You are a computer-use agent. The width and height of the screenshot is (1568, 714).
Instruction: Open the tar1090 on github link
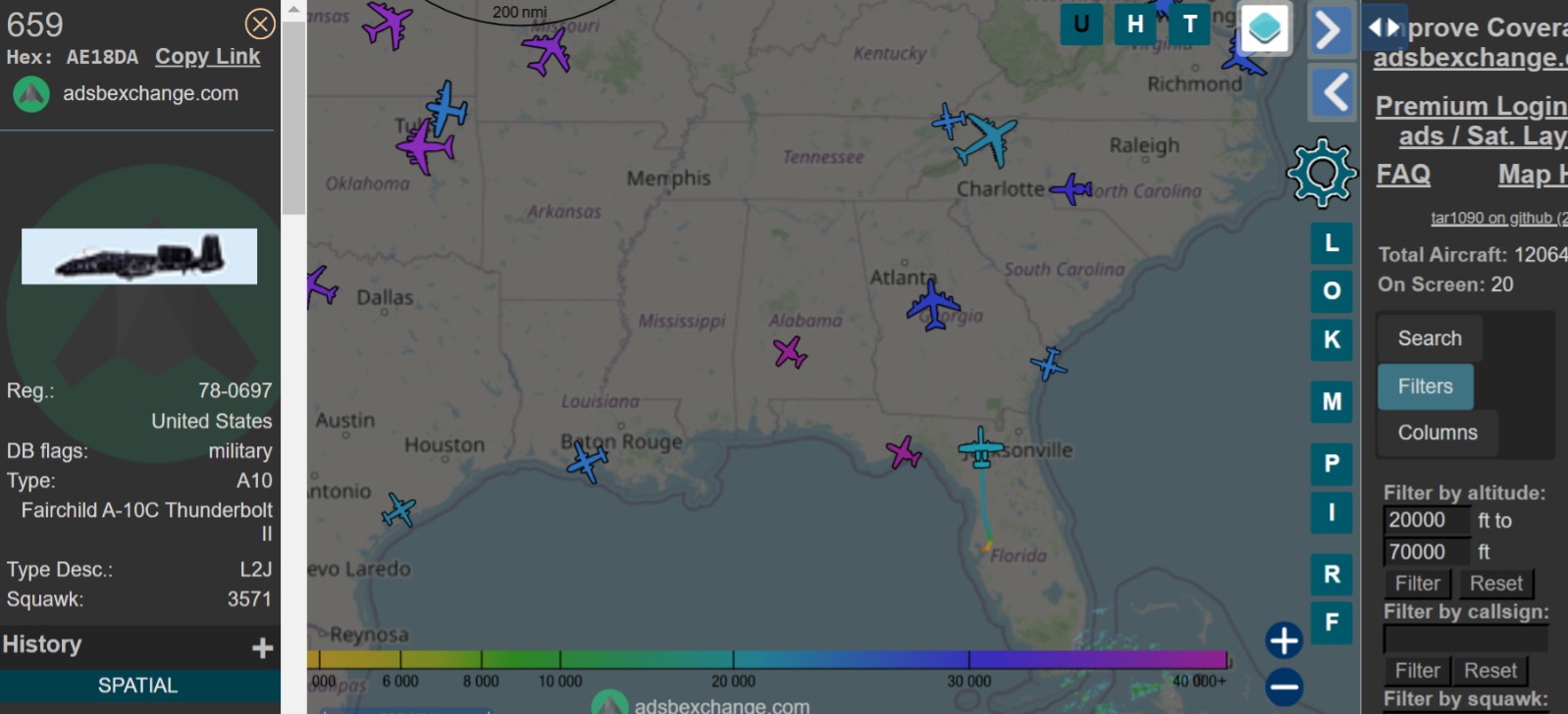tap(1498, 218)
